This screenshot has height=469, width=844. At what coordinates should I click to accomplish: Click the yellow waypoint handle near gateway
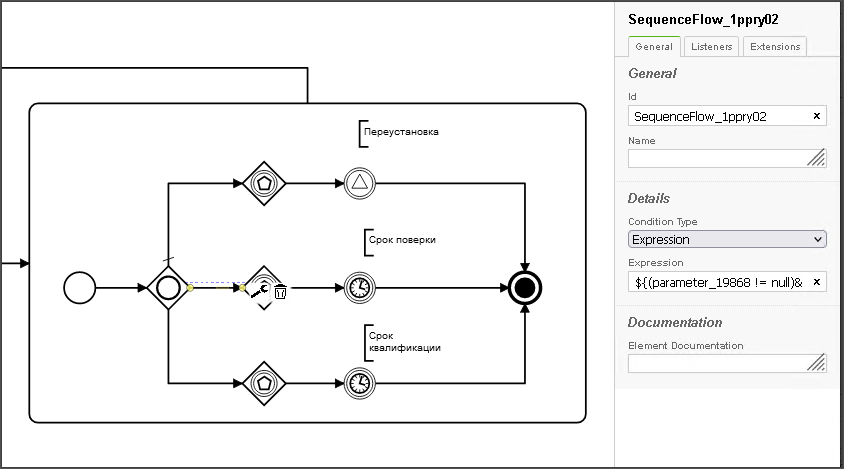pyautogui.click(x=190, y=288)
